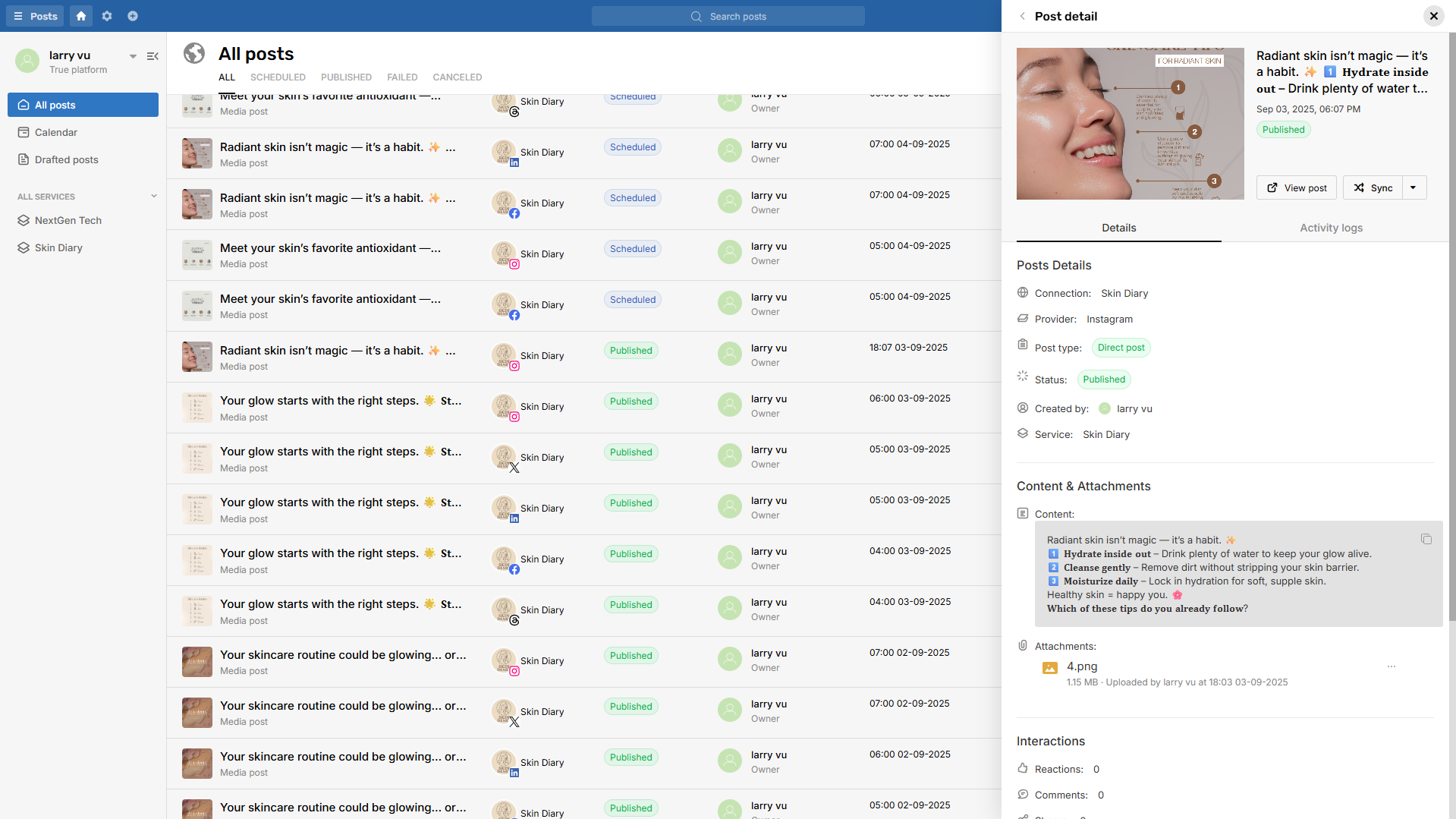Click the add plus icon in top bar
Screen dimensions: 1456x819
point(133,16)
